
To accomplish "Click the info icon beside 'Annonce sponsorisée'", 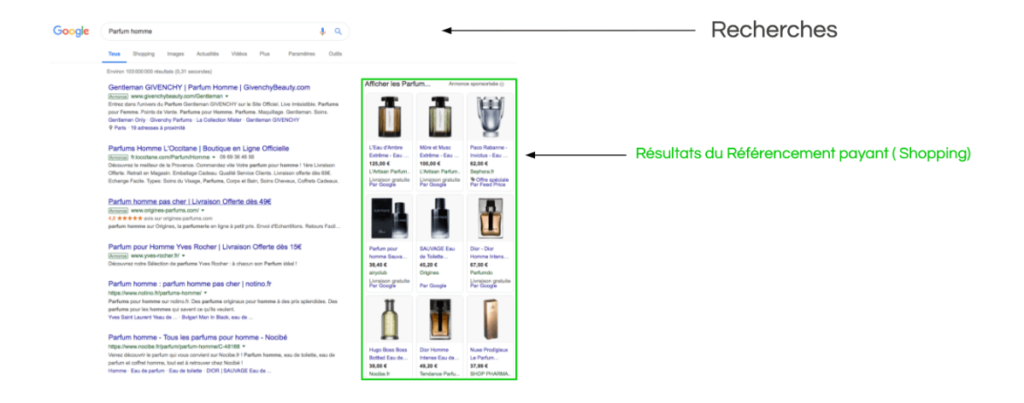I will pyautogui.click(x=502, y=85).
